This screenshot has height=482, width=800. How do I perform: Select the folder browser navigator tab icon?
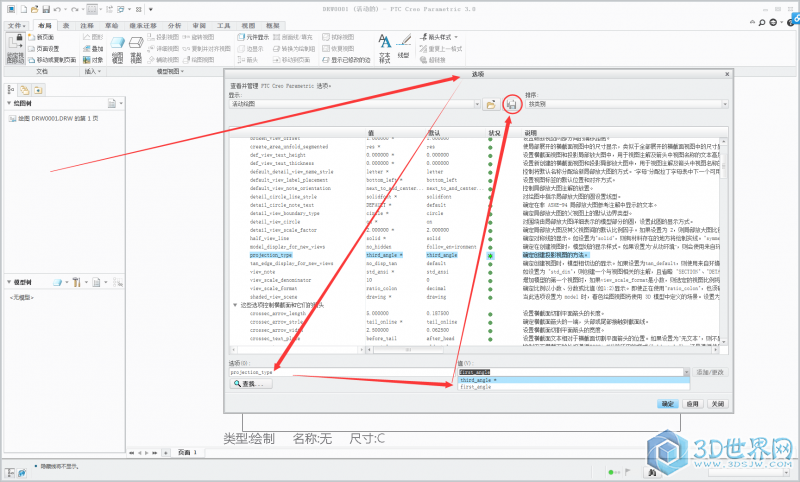pos(24,90)
